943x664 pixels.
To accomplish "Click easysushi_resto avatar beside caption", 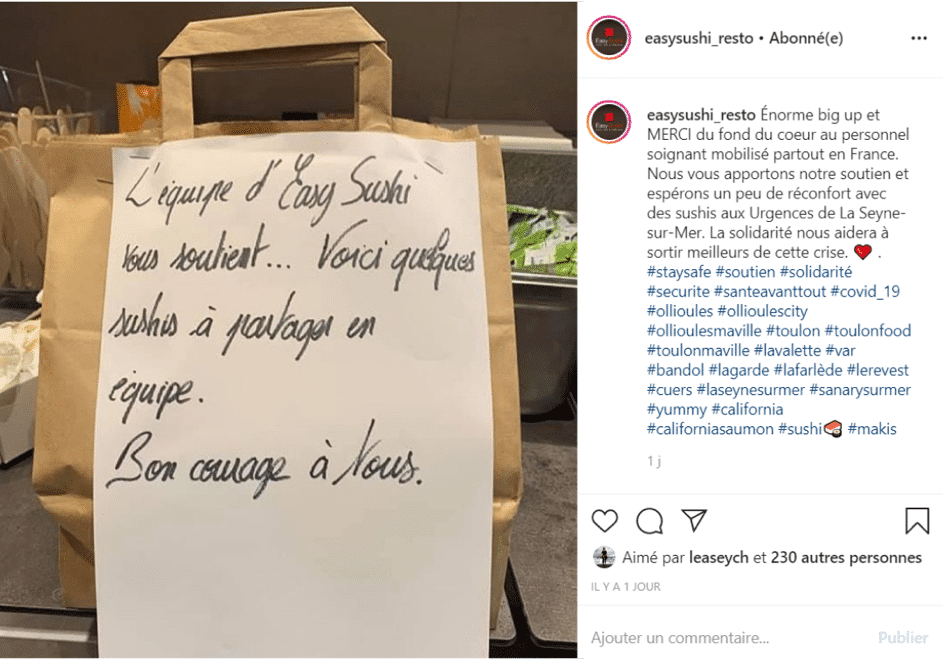I will (x=609, y=123).
